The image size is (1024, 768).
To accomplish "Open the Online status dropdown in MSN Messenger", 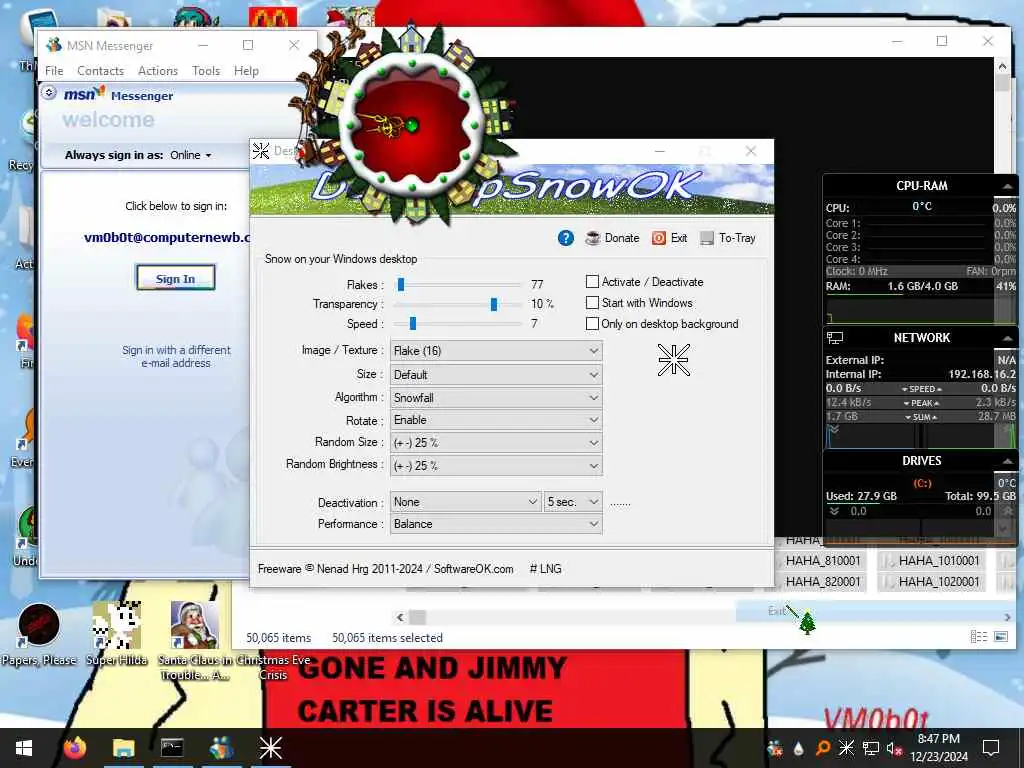I will coord(191,155).
